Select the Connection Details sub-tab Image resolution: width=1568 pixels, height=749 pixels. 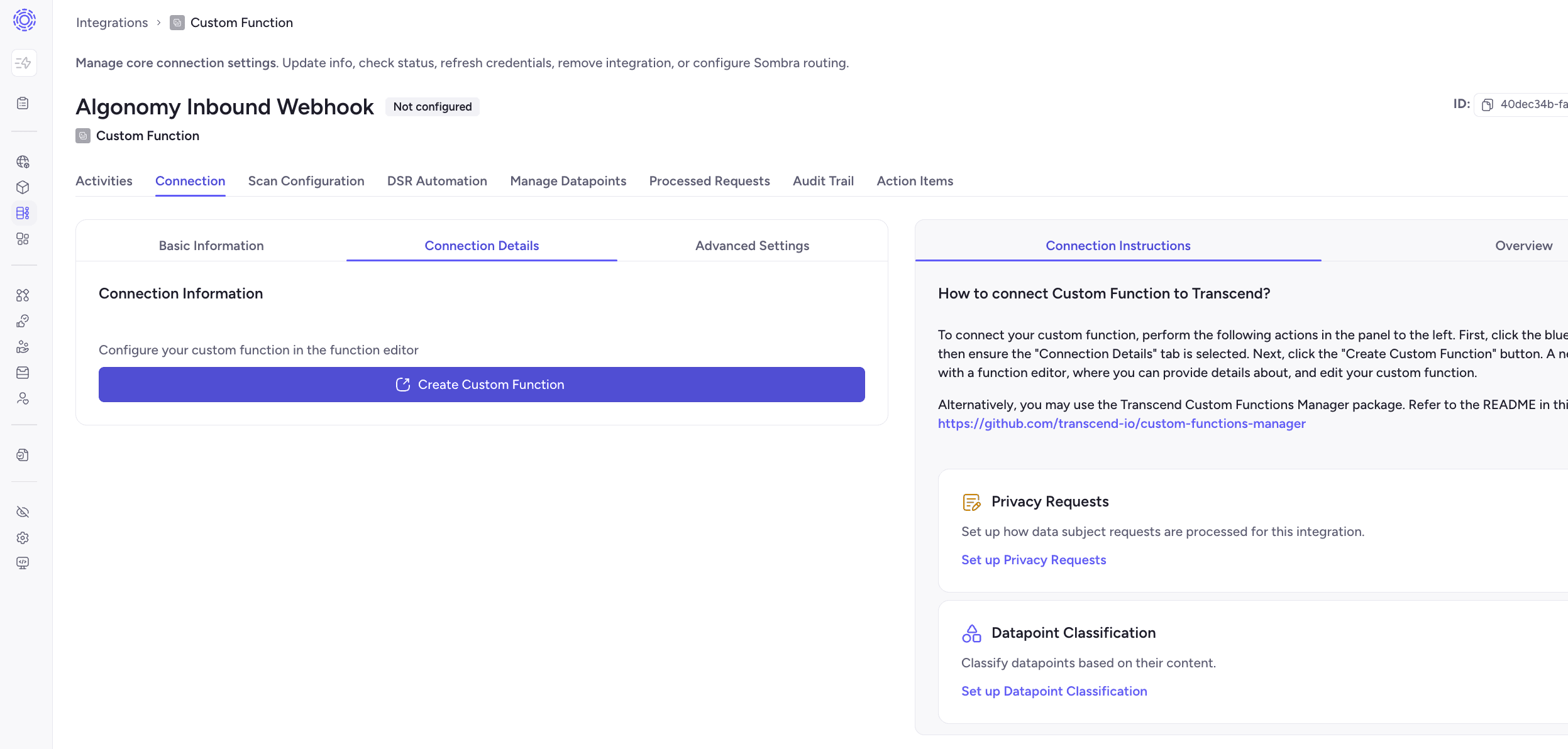[x=482, y=246]
